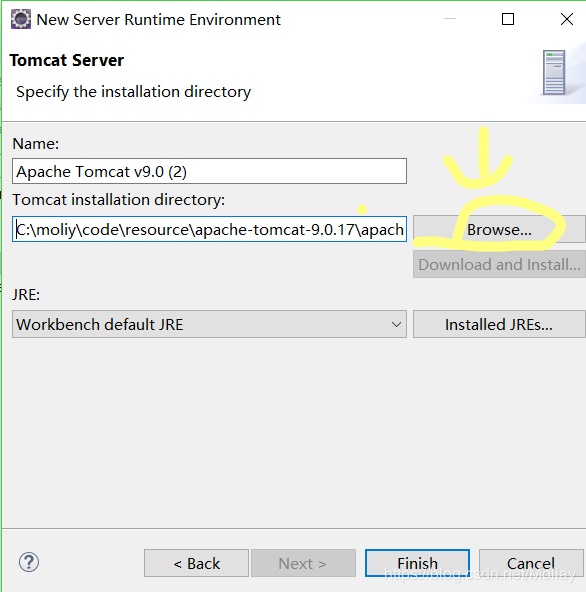Click the server tower banner image
586x592 pixels.
[554, 72]
